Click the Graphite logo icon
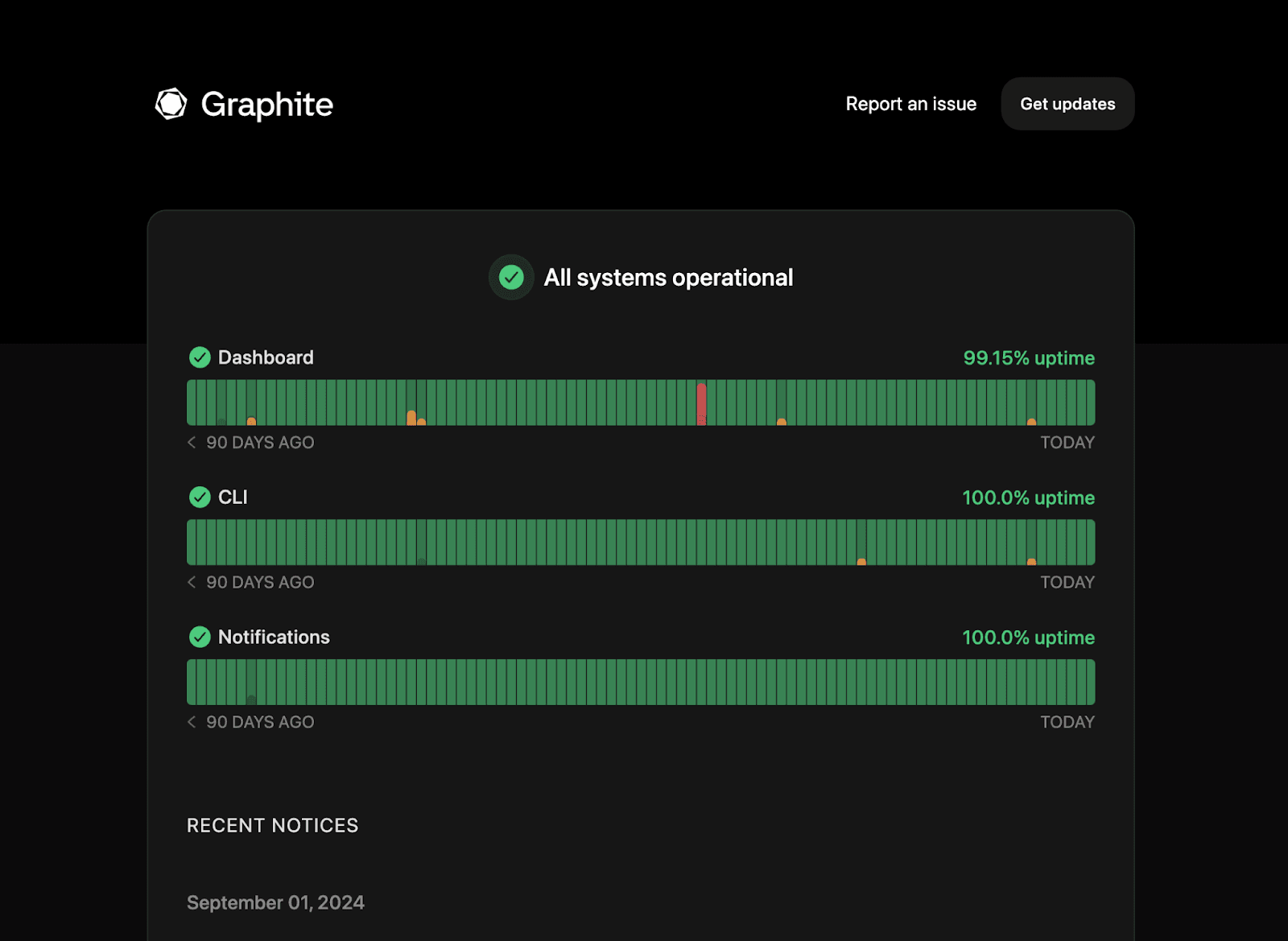Image resolution: width=1288 pixels, height=941 pixels. point(171,103)
